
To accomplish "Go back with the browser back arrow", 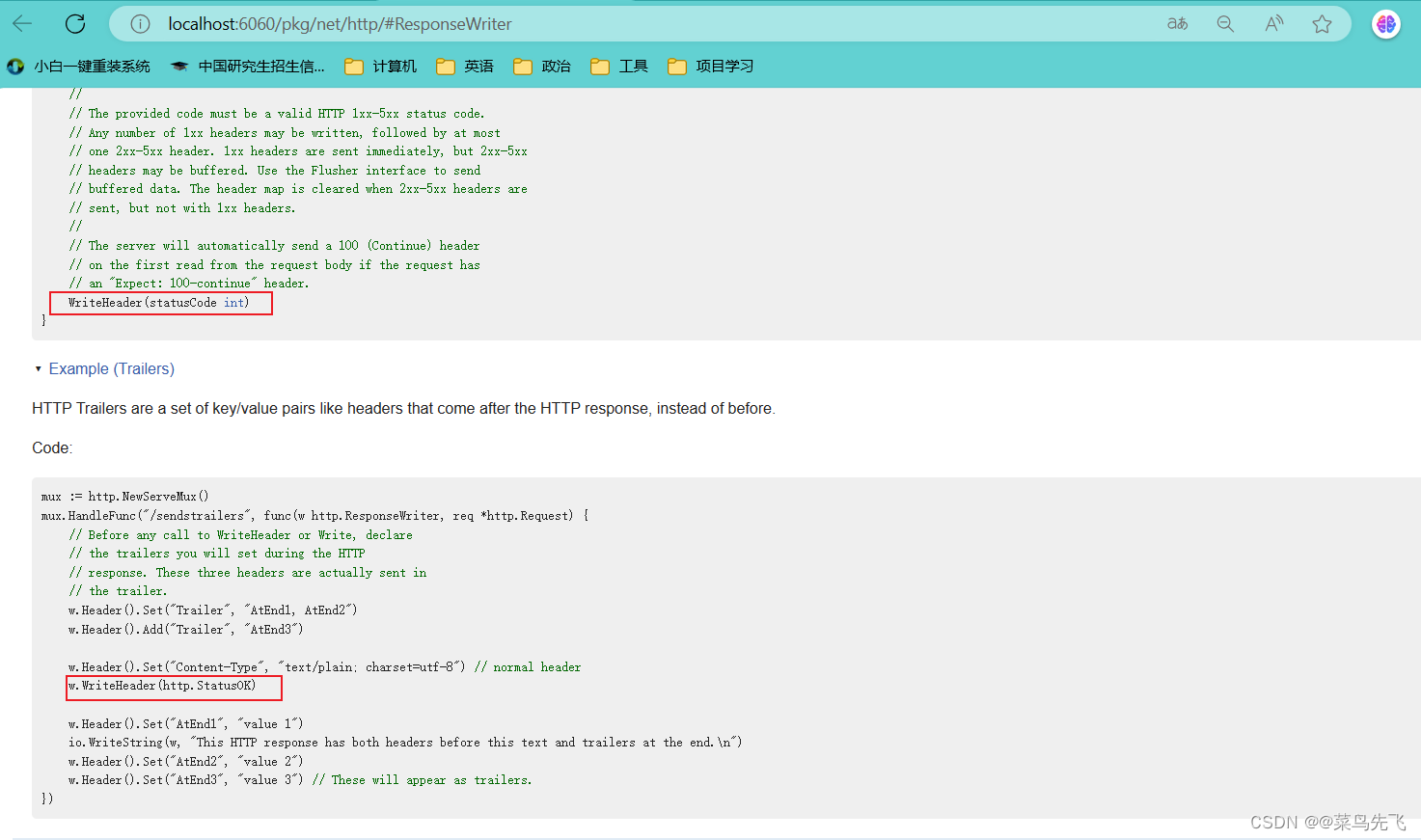I will [x=22, y=23].
